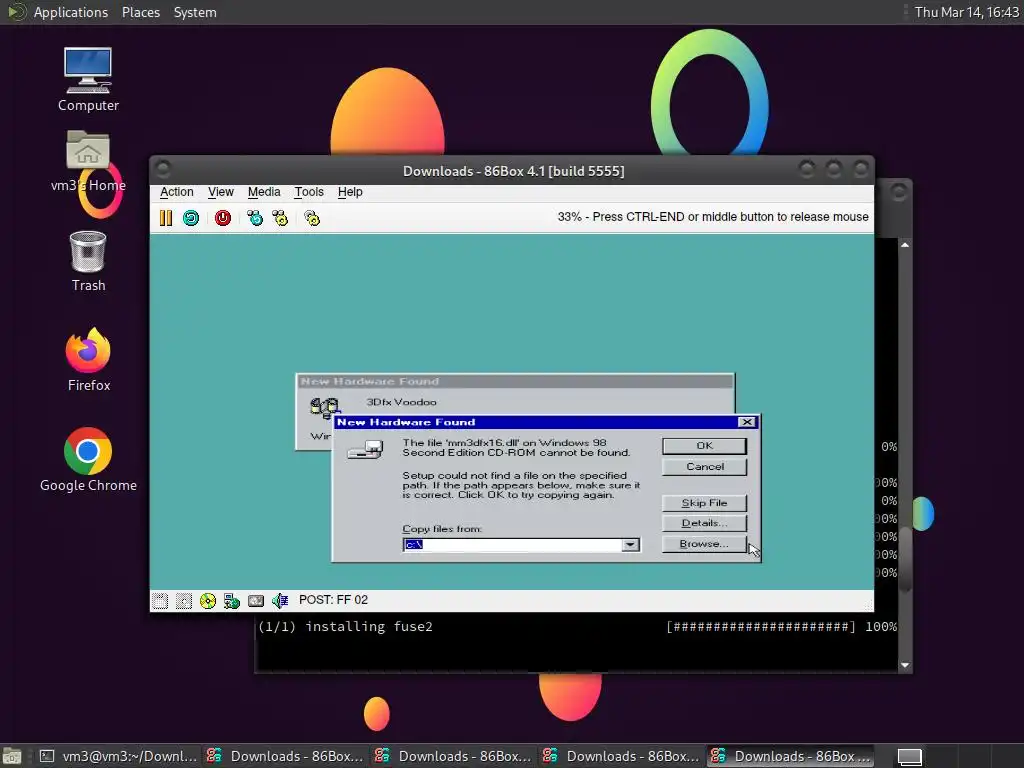Expand the Copy files from dropdown arrow
The height and width of the screenshot is (768, 1024).
click(630, 545)
